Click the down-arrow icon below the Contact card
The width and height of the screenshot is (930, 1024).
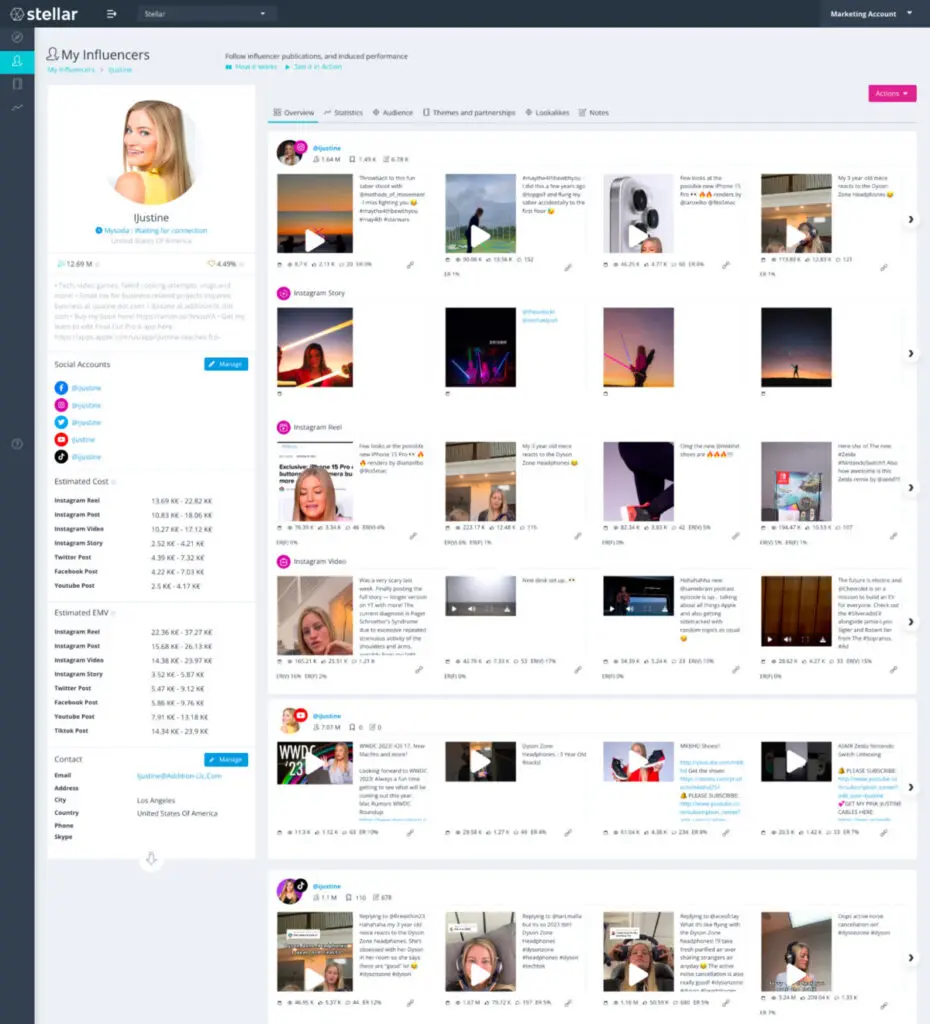pyautogui.click(x=151, y=858)
